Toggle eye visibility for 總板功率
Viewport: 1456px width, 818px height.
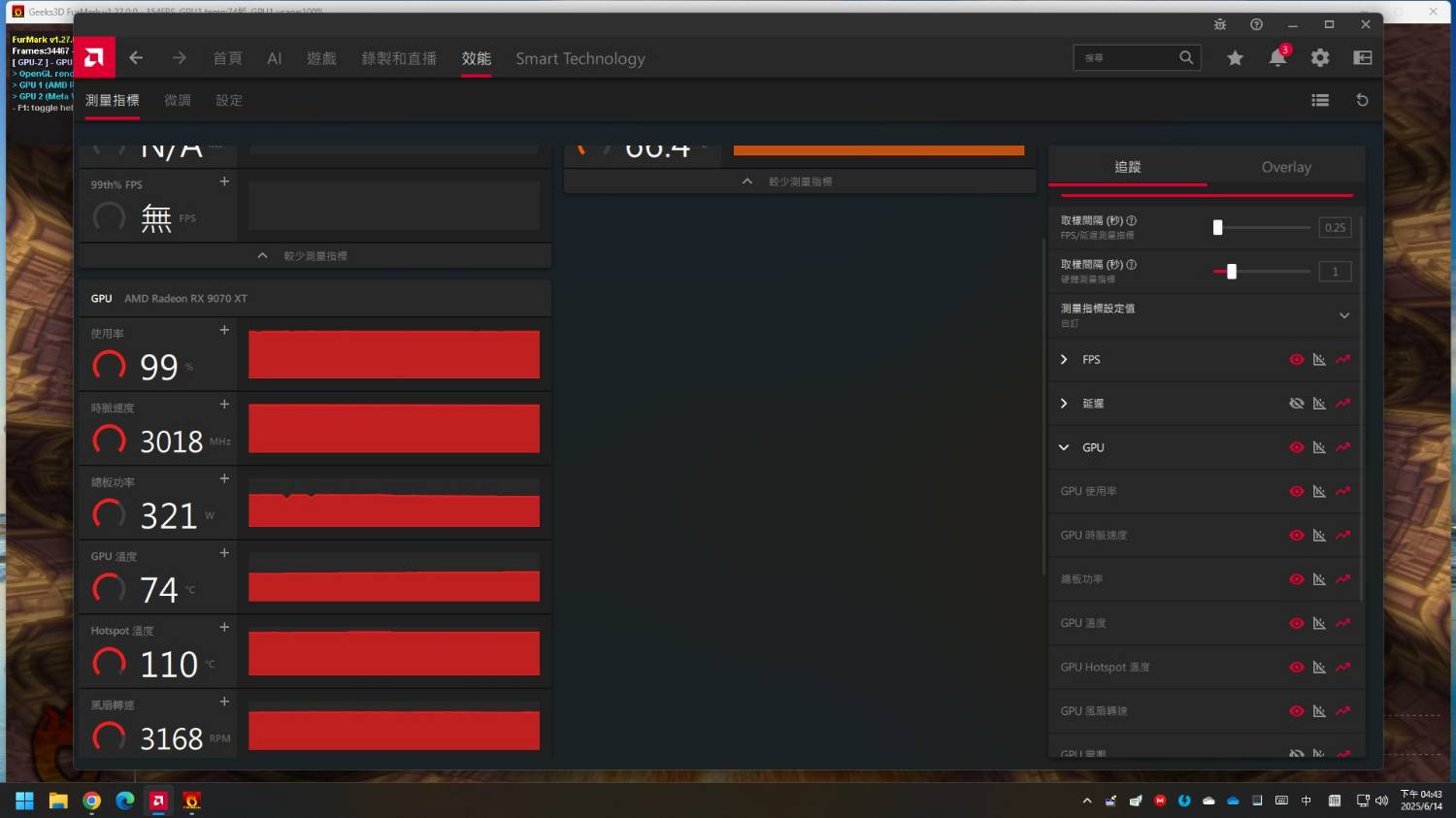(1296, 579)
